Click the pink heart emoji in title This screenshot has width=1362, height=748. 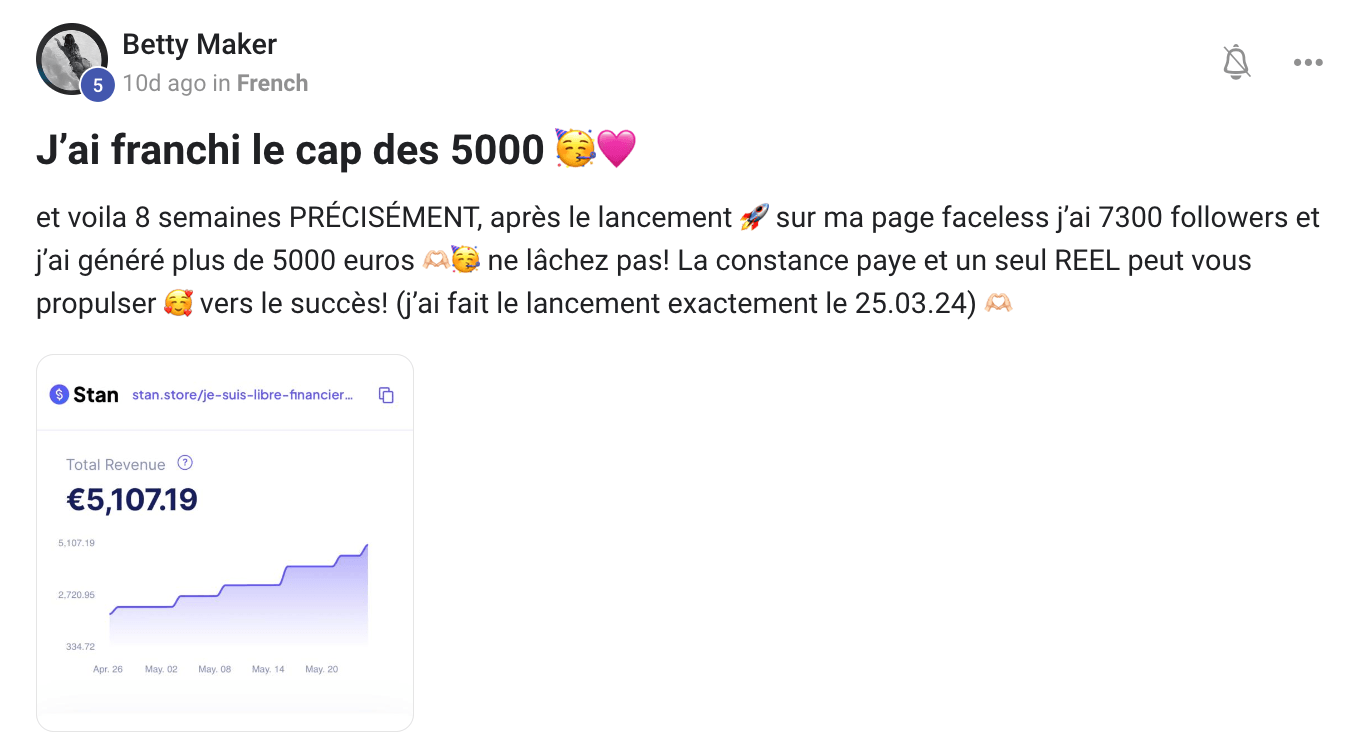click(616, 150)
